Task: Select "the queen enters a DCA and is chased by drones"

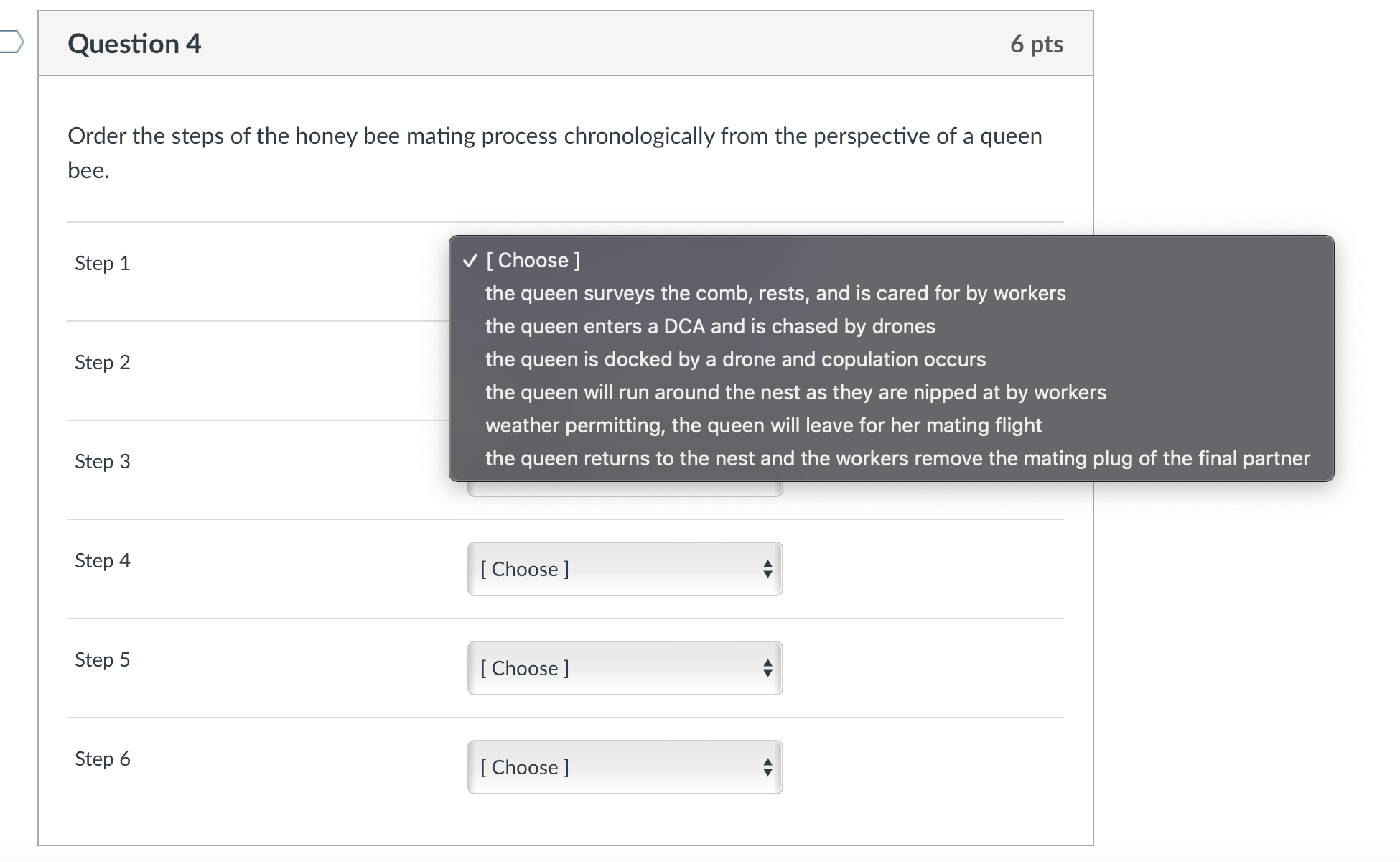Action: [x=709, y=326]
